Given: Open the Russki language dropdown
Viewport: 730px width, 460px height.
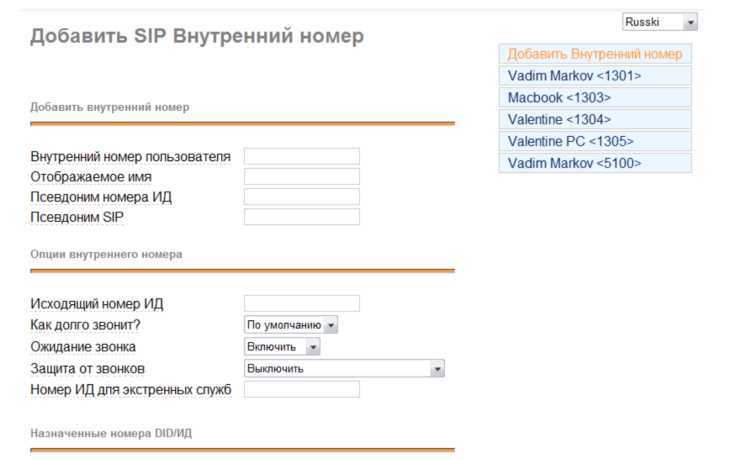Looking at the screenshot, I should [659, 22].
